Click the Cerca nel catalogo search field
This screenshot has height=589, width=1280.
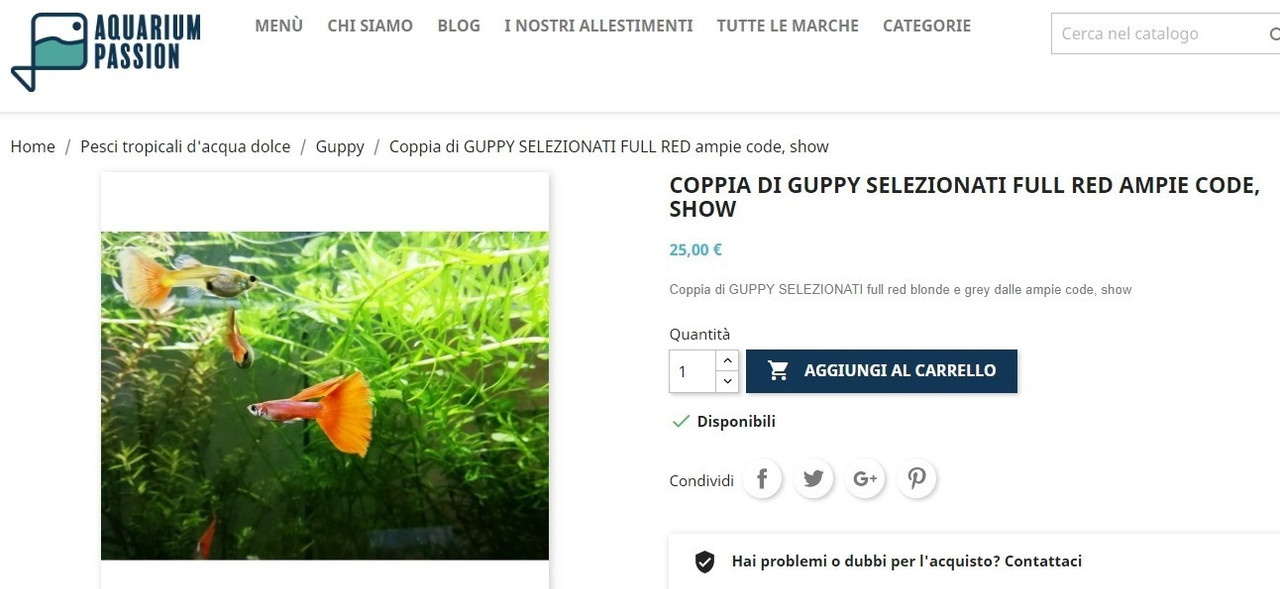1160,34
